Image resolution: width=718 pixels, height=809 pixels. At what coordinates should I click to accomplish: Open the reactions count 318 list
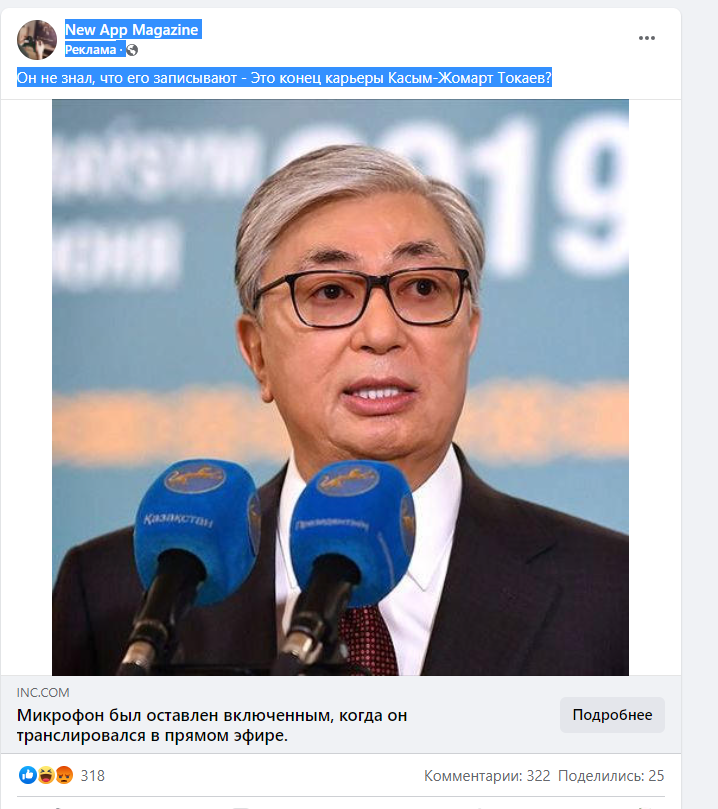93,775
